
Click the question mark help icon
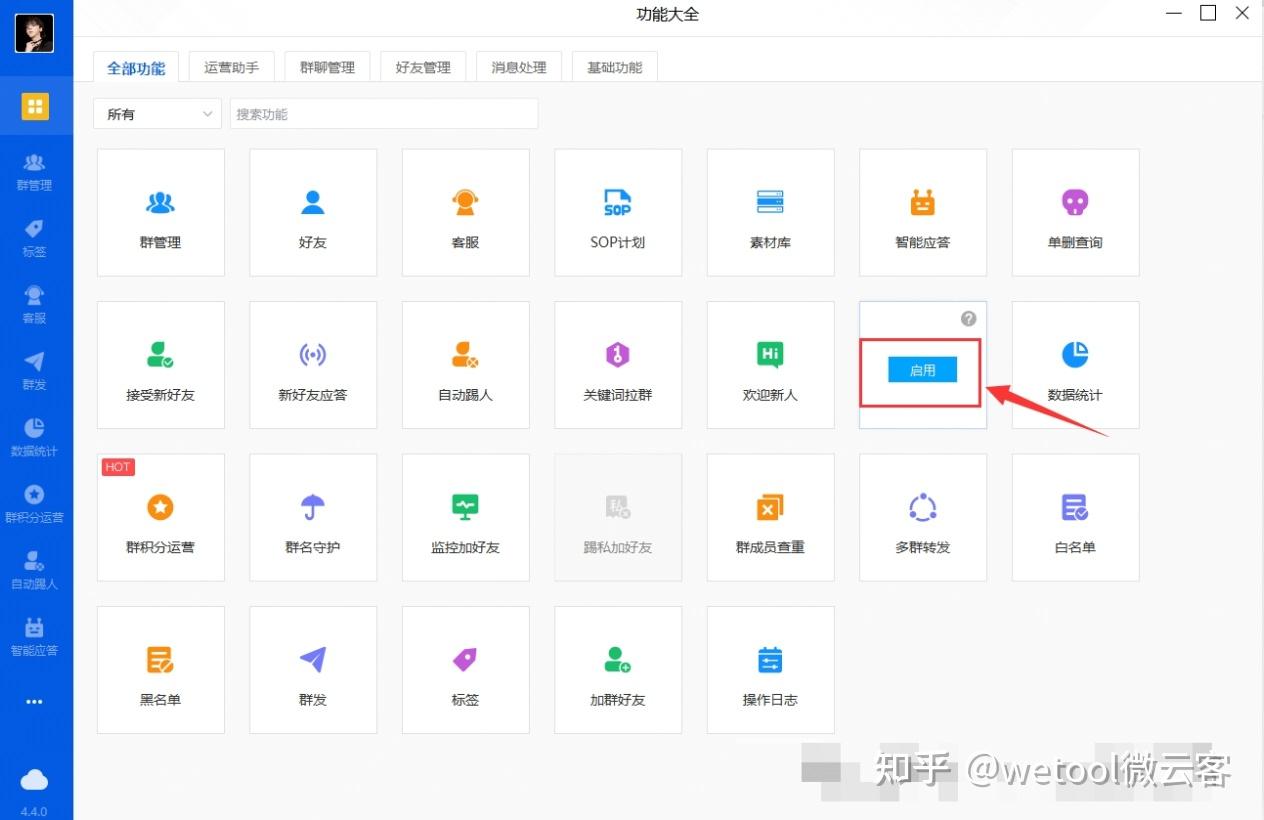coord(967,318)
